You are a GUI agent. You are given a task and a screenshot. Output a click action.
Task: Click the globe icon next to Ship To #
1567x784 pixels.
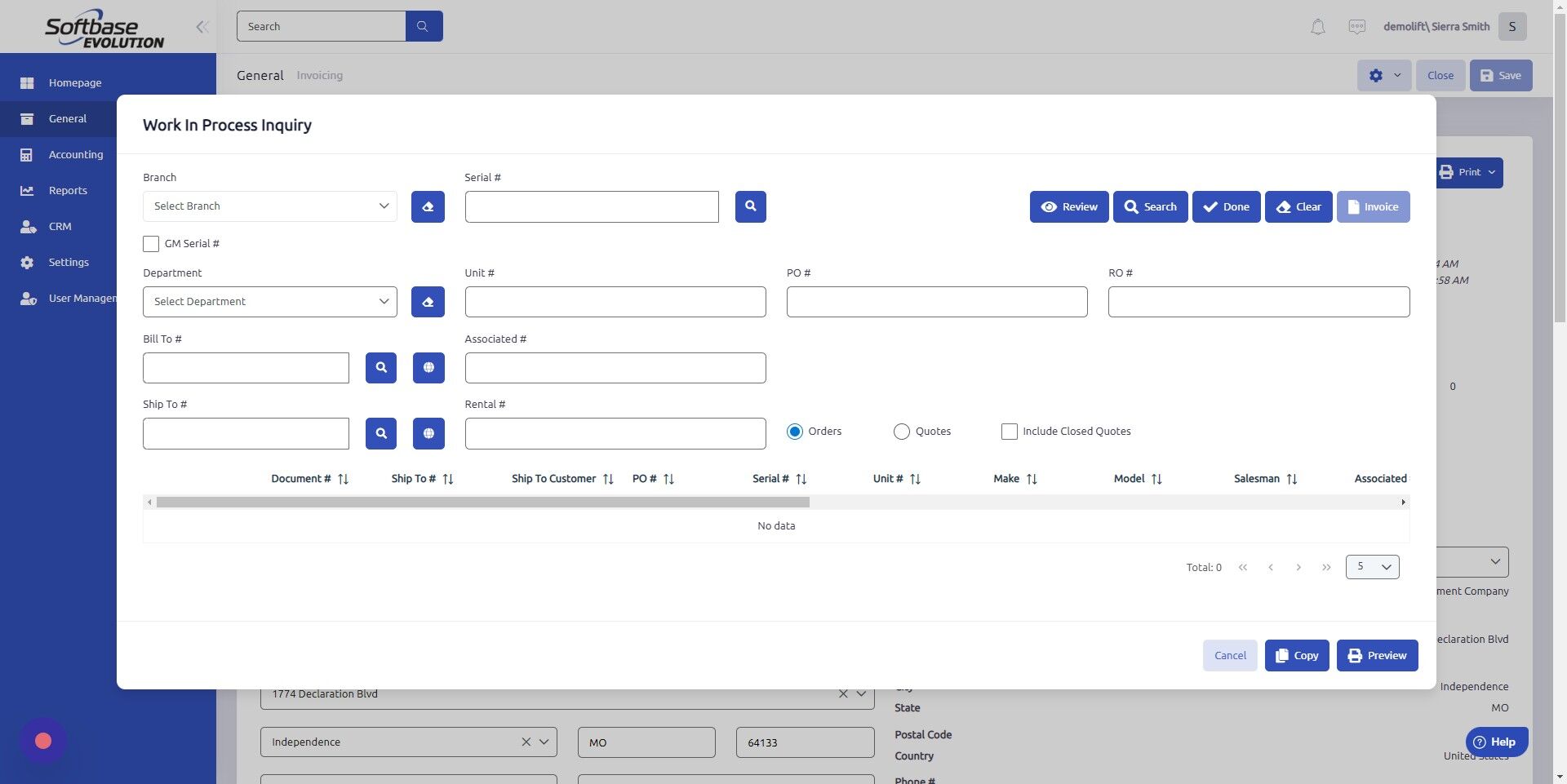428,433
